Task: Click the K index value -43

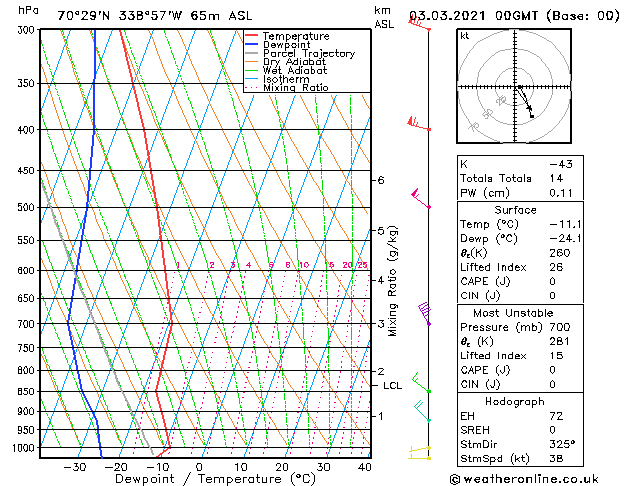Action: (561, 164)
